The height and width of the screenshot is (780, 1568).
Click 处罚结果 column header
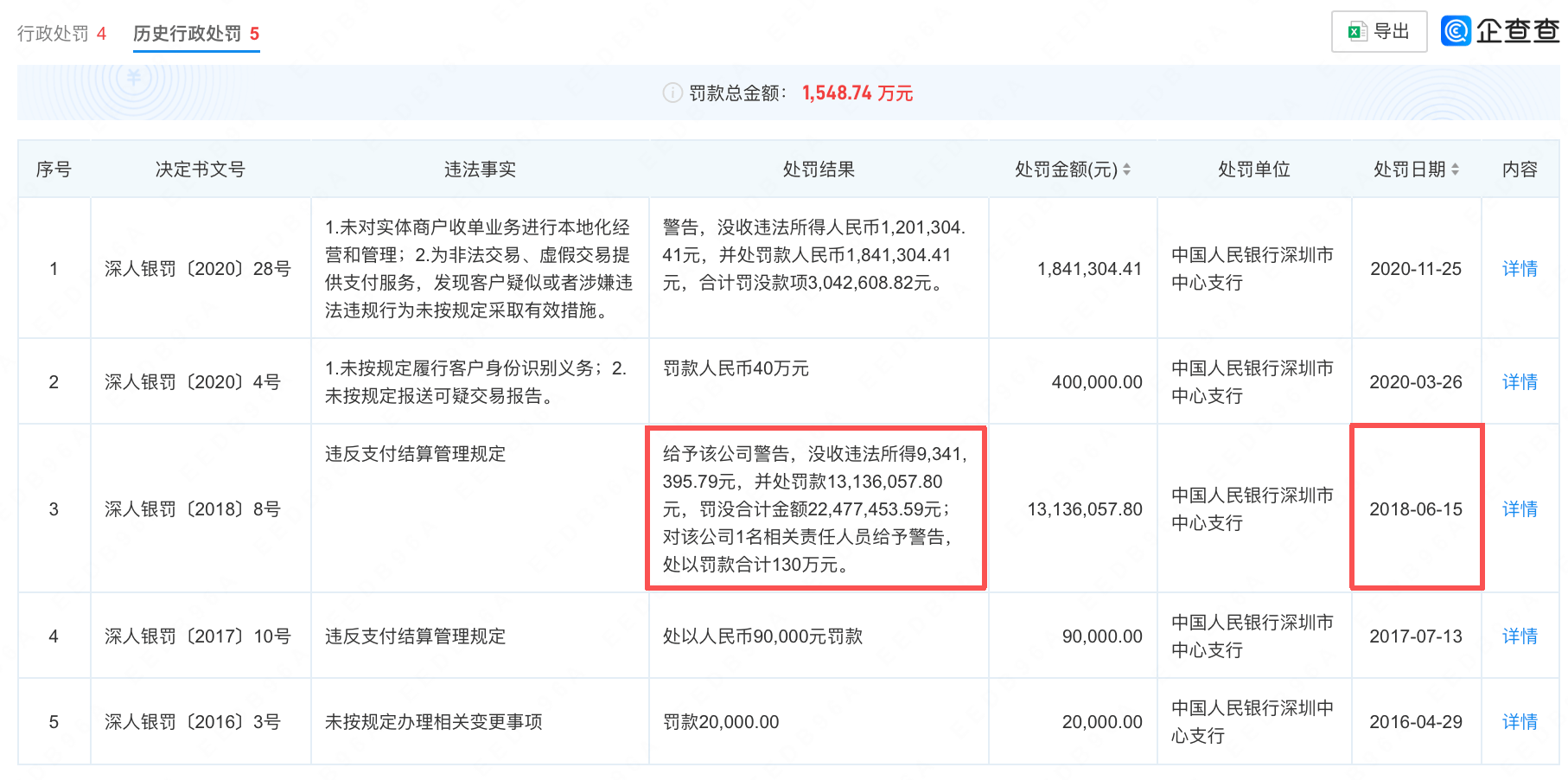(x=819, y=169)
